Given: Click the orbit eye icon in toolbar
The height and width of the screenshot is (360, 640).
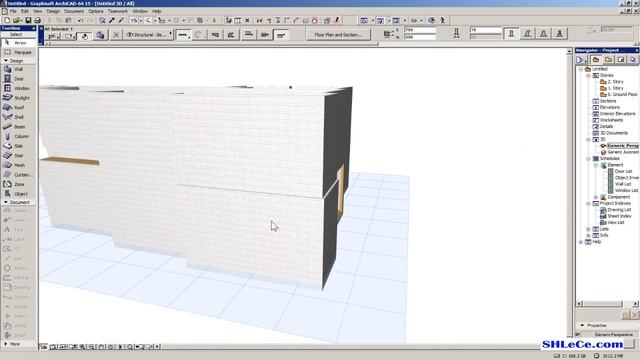Looking at the screenshot, I should (x=432, y=20).
